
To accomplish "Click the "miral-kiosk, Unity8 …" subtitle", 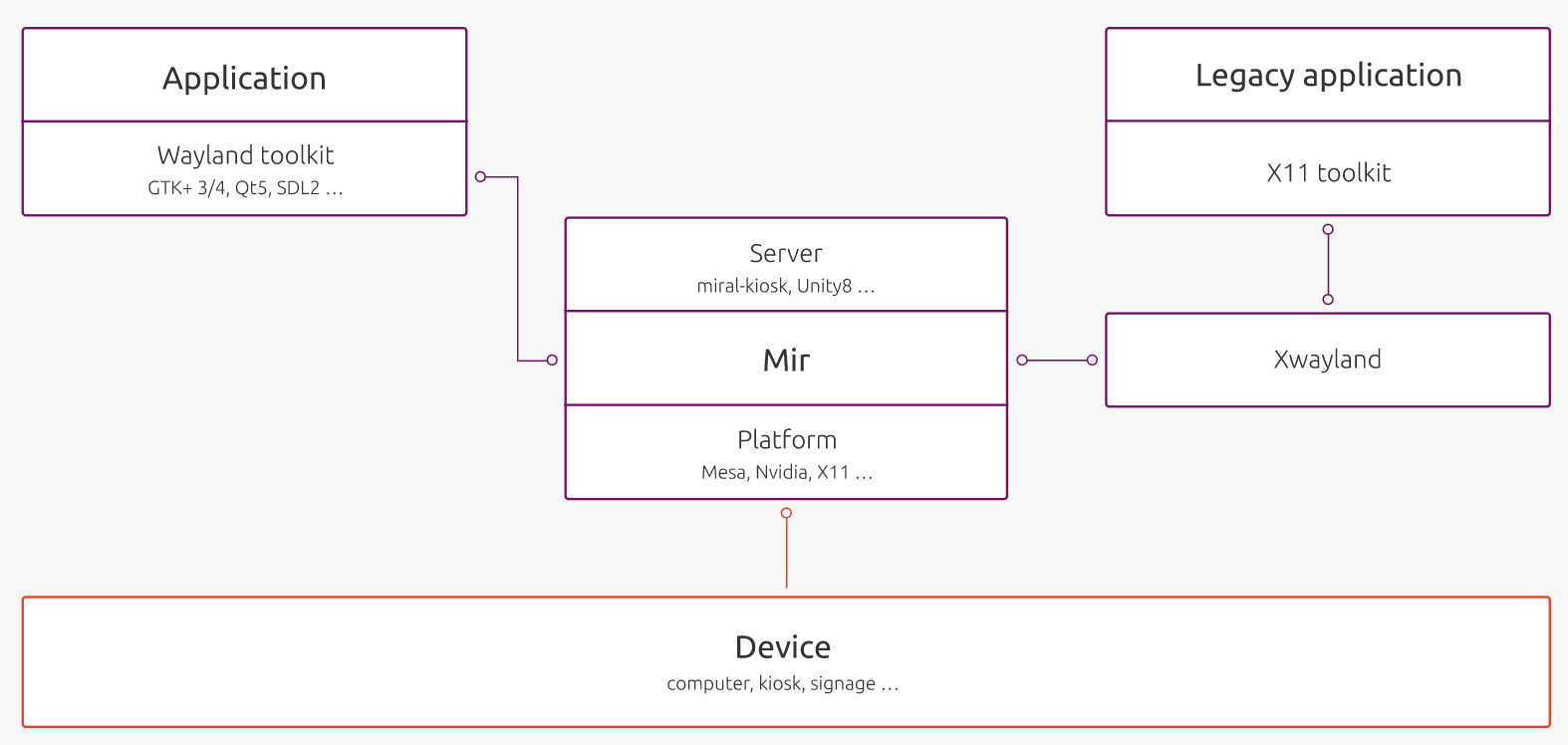I will [x=786, y=286].
